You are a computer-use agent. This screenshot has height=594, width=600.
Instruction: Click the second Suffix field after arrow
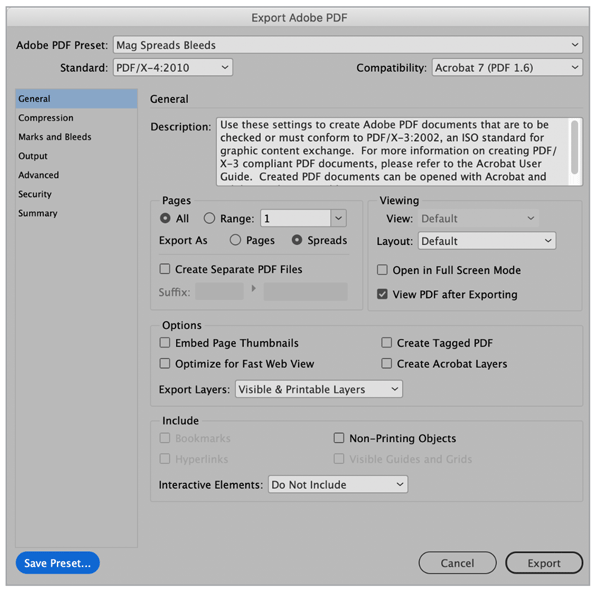coord(305,292)
